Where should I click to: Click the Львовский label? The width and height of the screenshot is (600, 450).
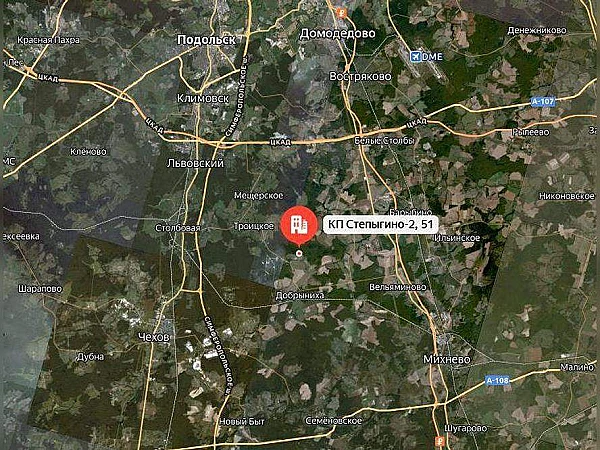coord(195,163)
